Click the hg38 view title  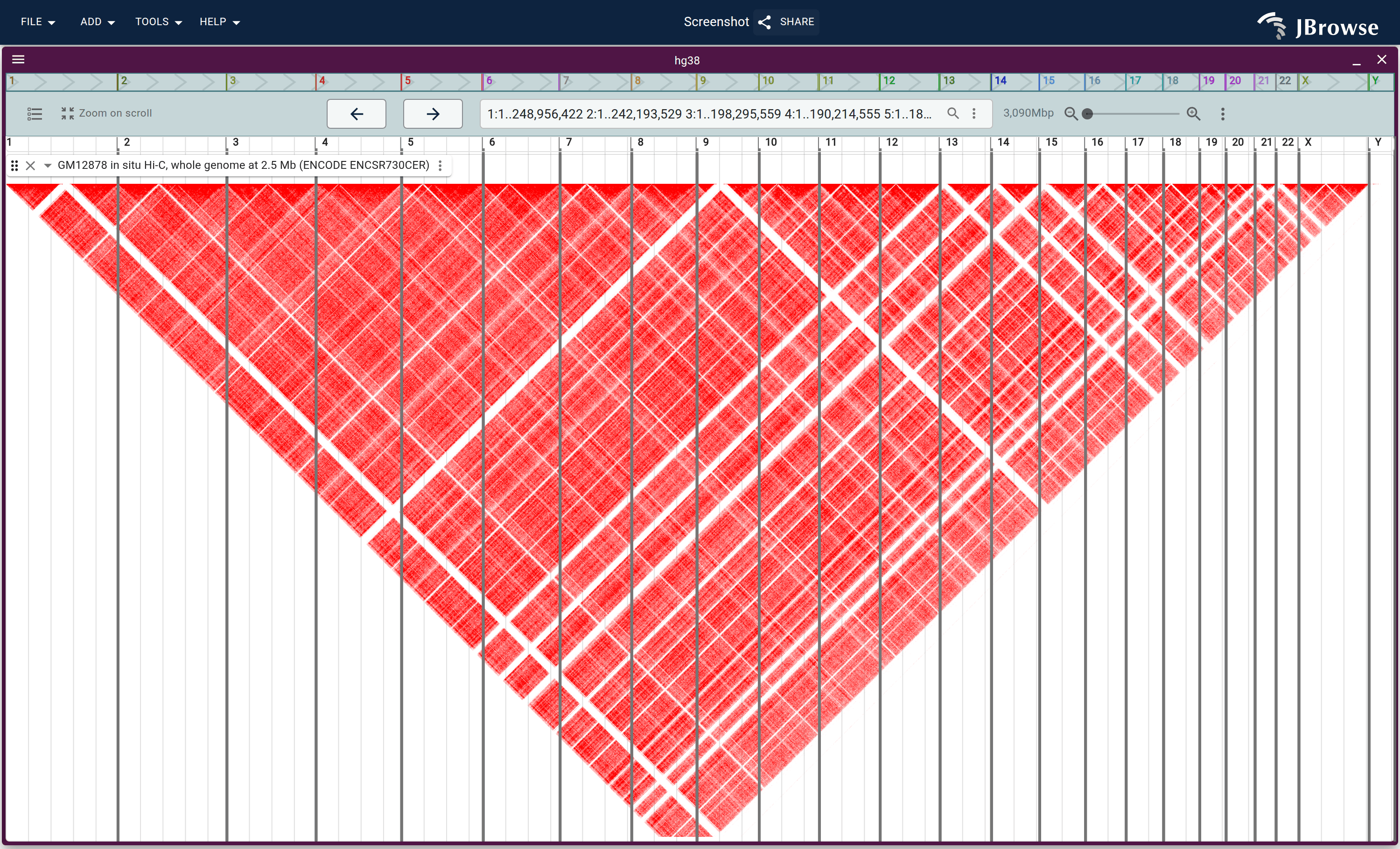pos(687,60)
